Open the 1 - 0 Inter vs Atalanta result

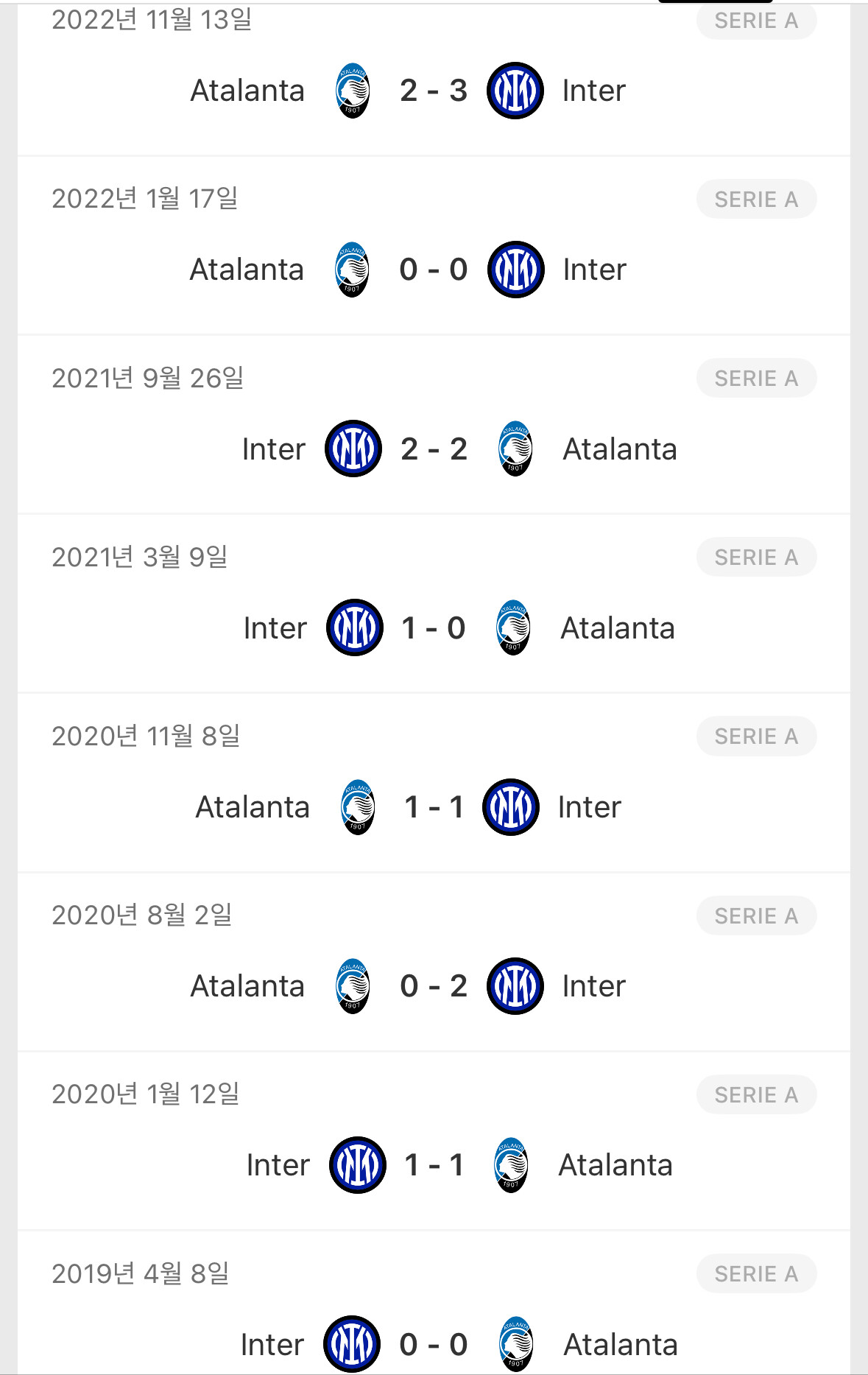[x=434, y=628]
